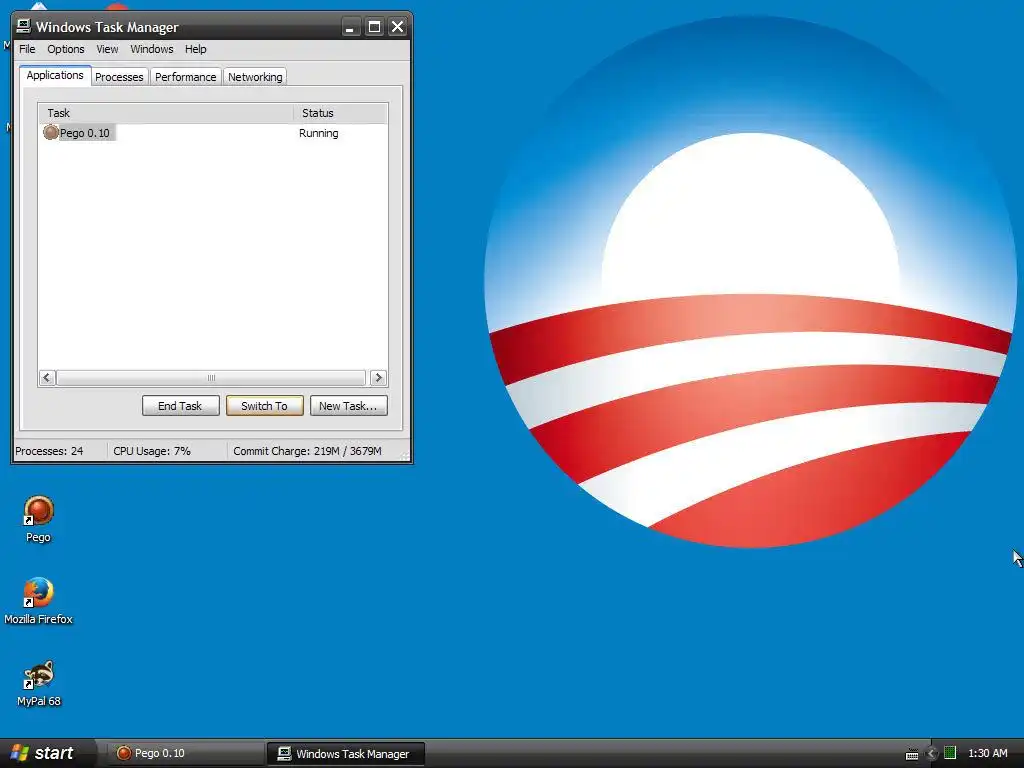Image resolution: width=1024 pixels, height=768 pixels.
Task: Sort by the Status column header
Action: (340, 113)
